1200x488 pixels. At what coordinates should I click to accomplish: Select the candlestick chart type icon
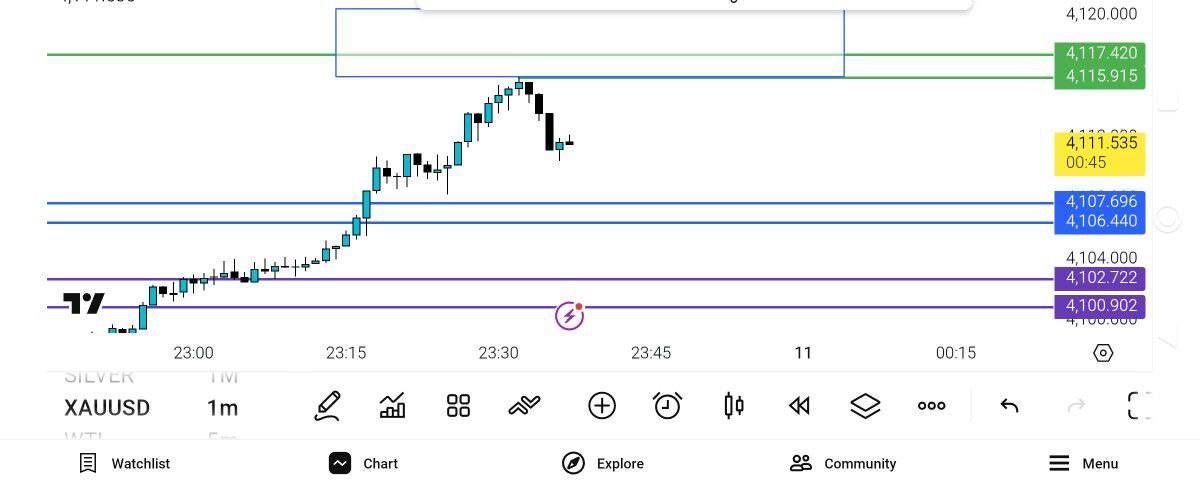pos(733,406)
